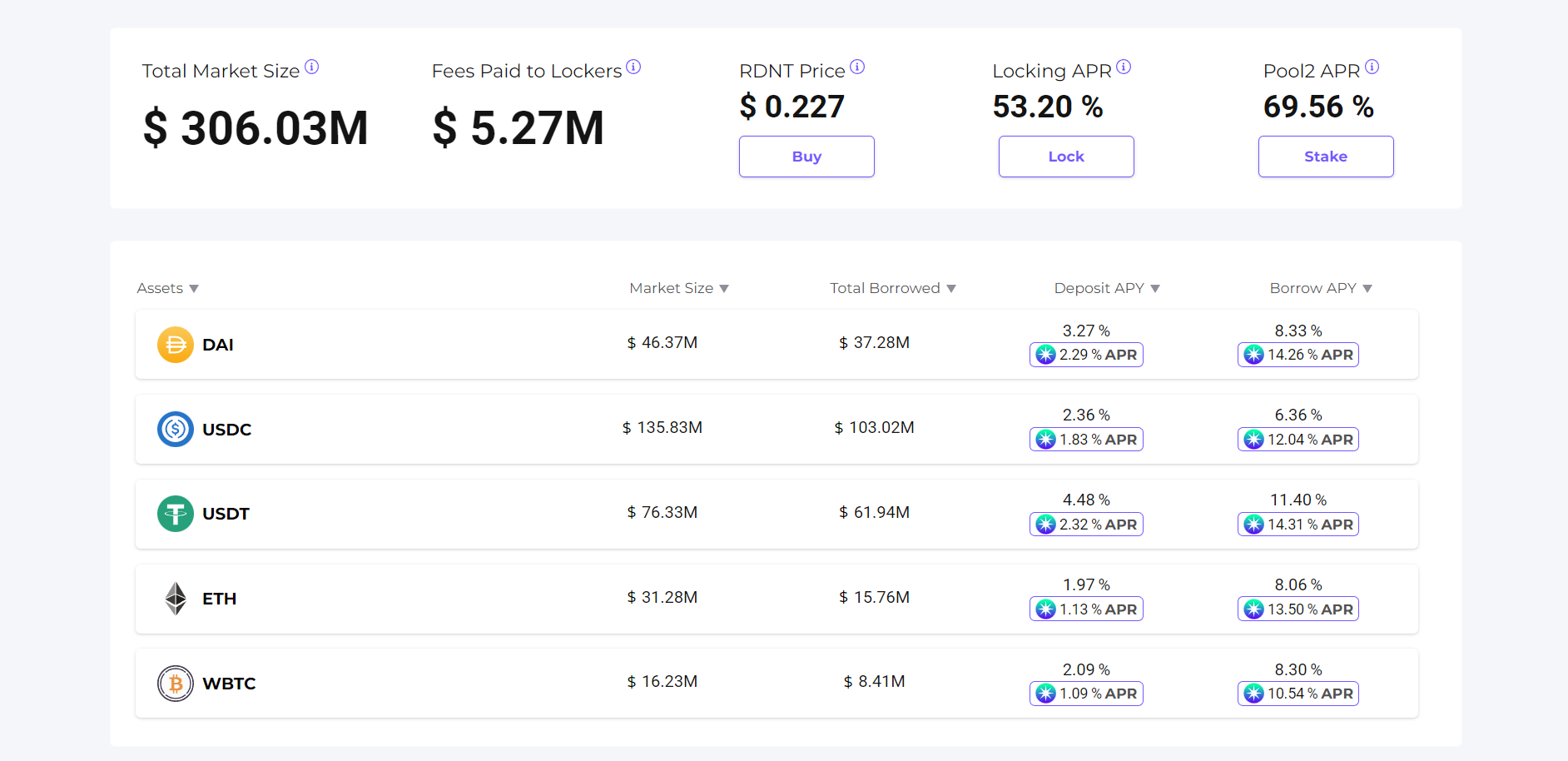Click DAI deposit APY 3.27 %
Screen dimensions: 1568x761
coord(1086,331)
